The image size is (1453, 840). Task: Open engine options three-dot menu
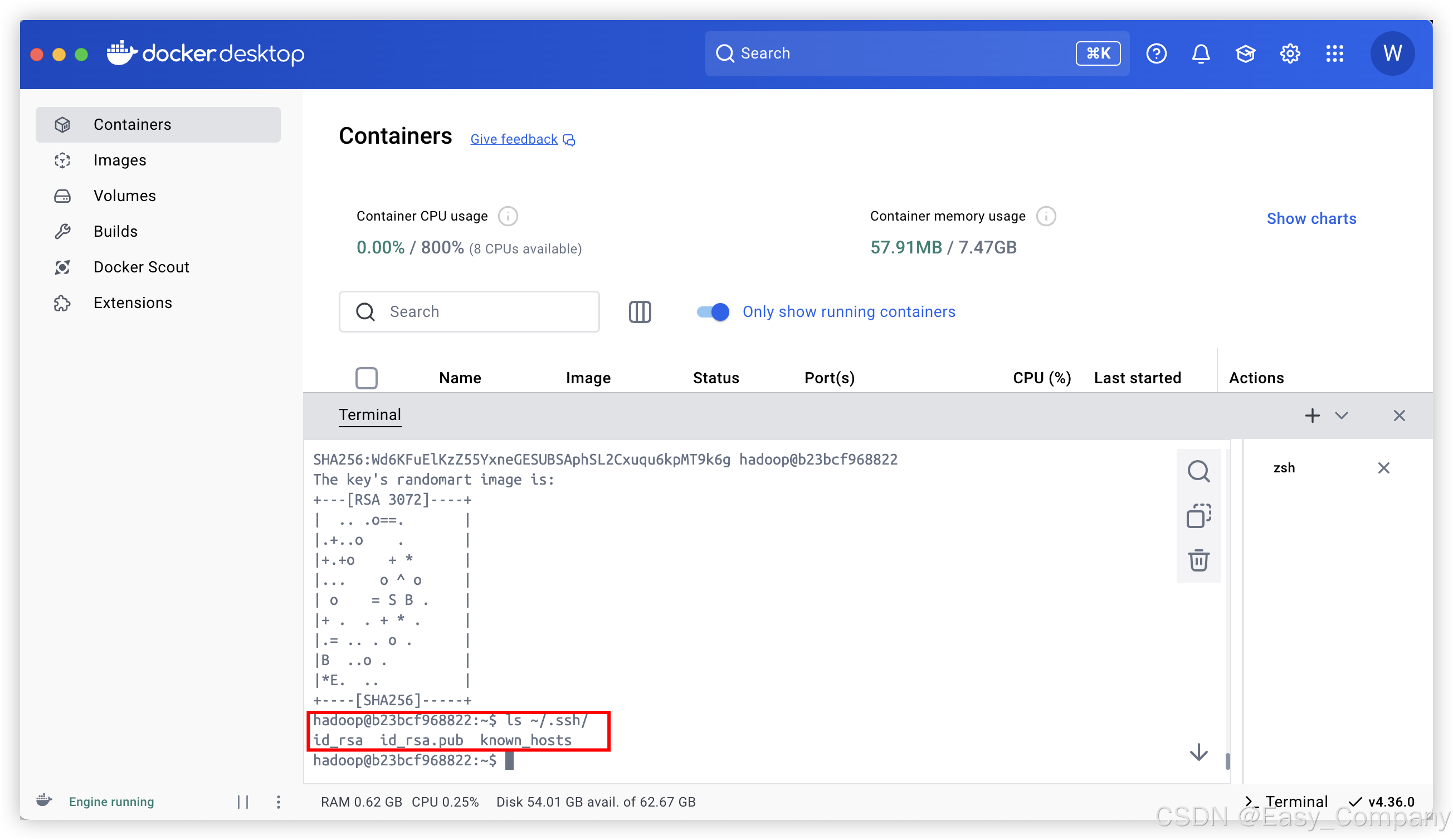[279, 802]
